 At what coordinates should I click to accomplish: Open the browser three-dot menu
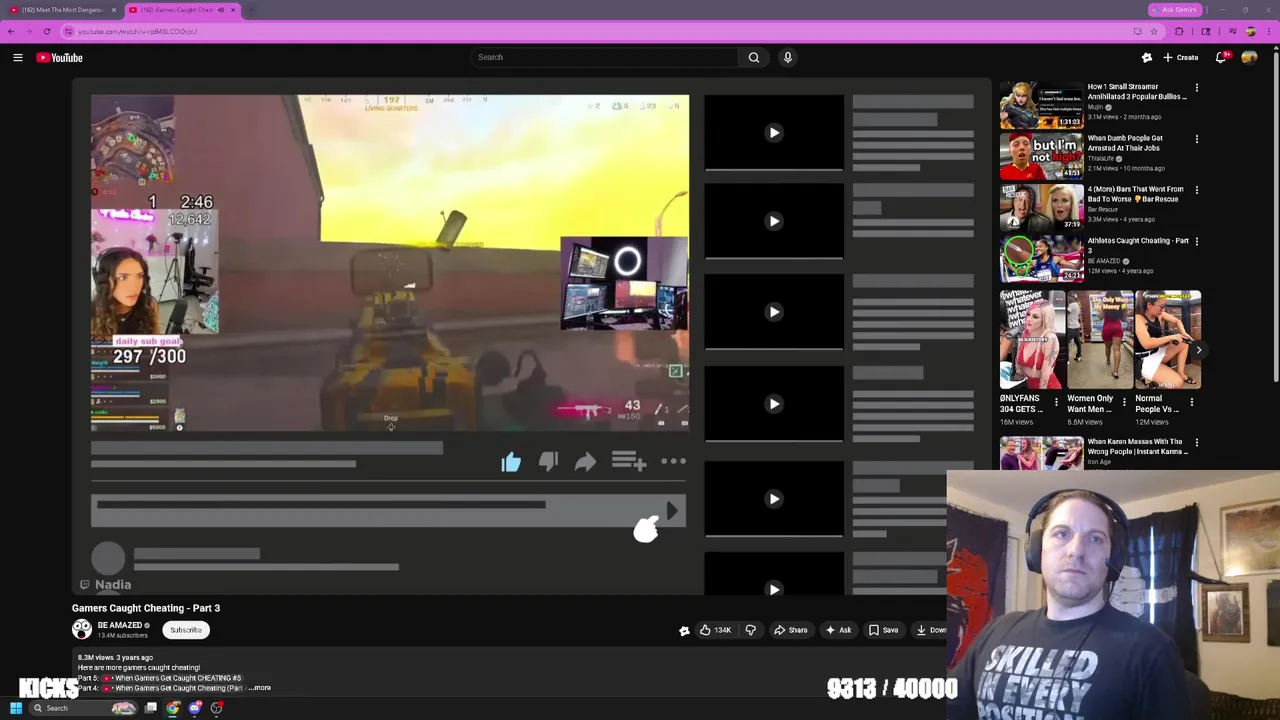1270,31
